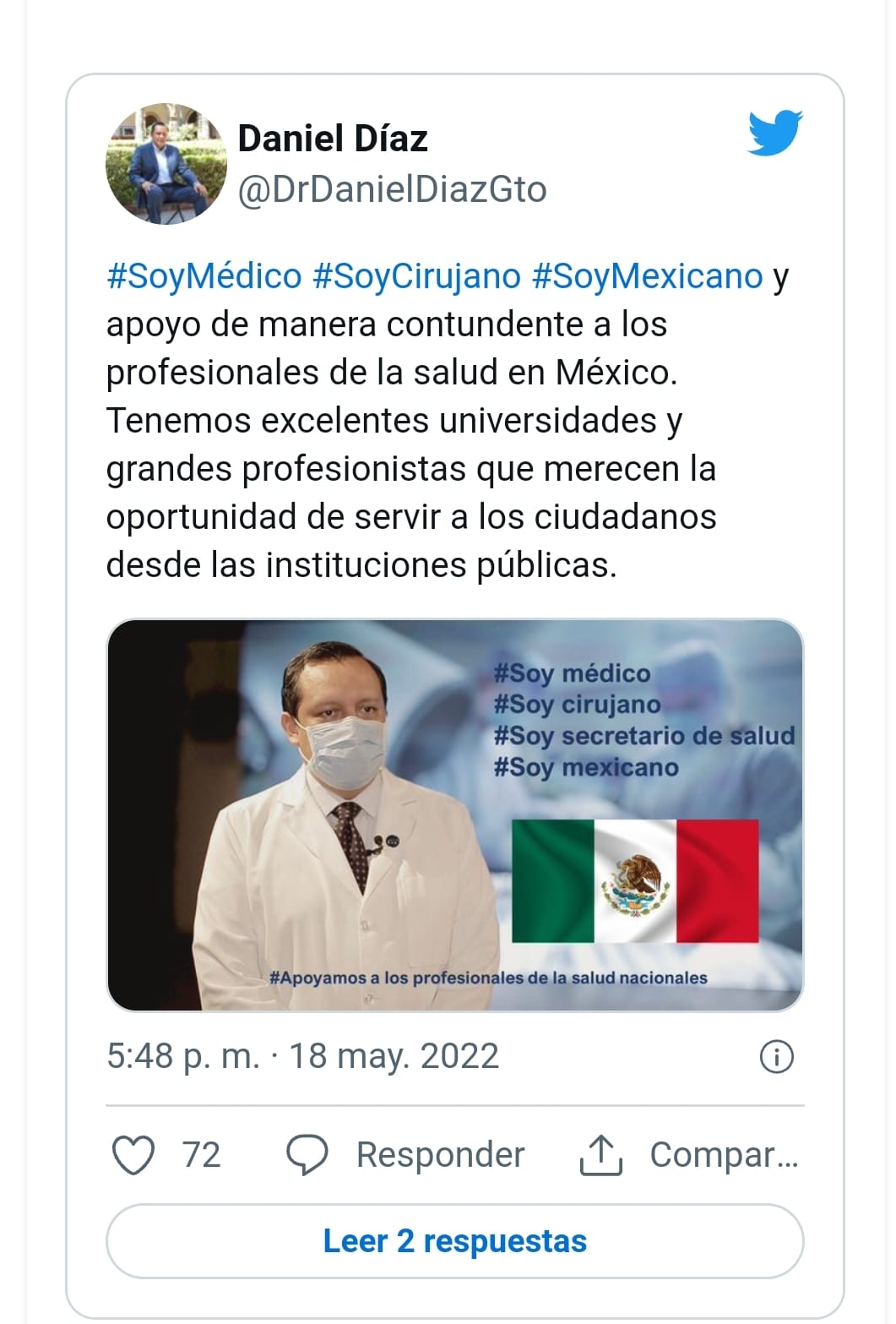Click the Mexican flag in the image

635,881
